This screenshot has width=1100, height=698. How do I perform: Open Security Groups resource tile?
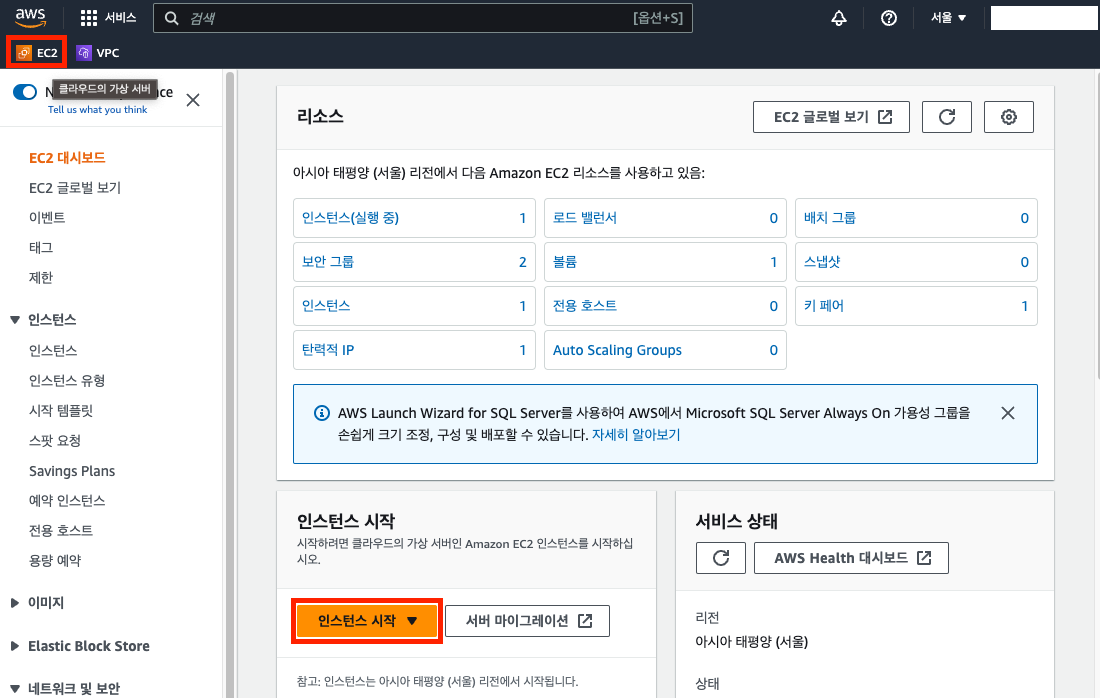pyautogui.click(x=415, y=262)
